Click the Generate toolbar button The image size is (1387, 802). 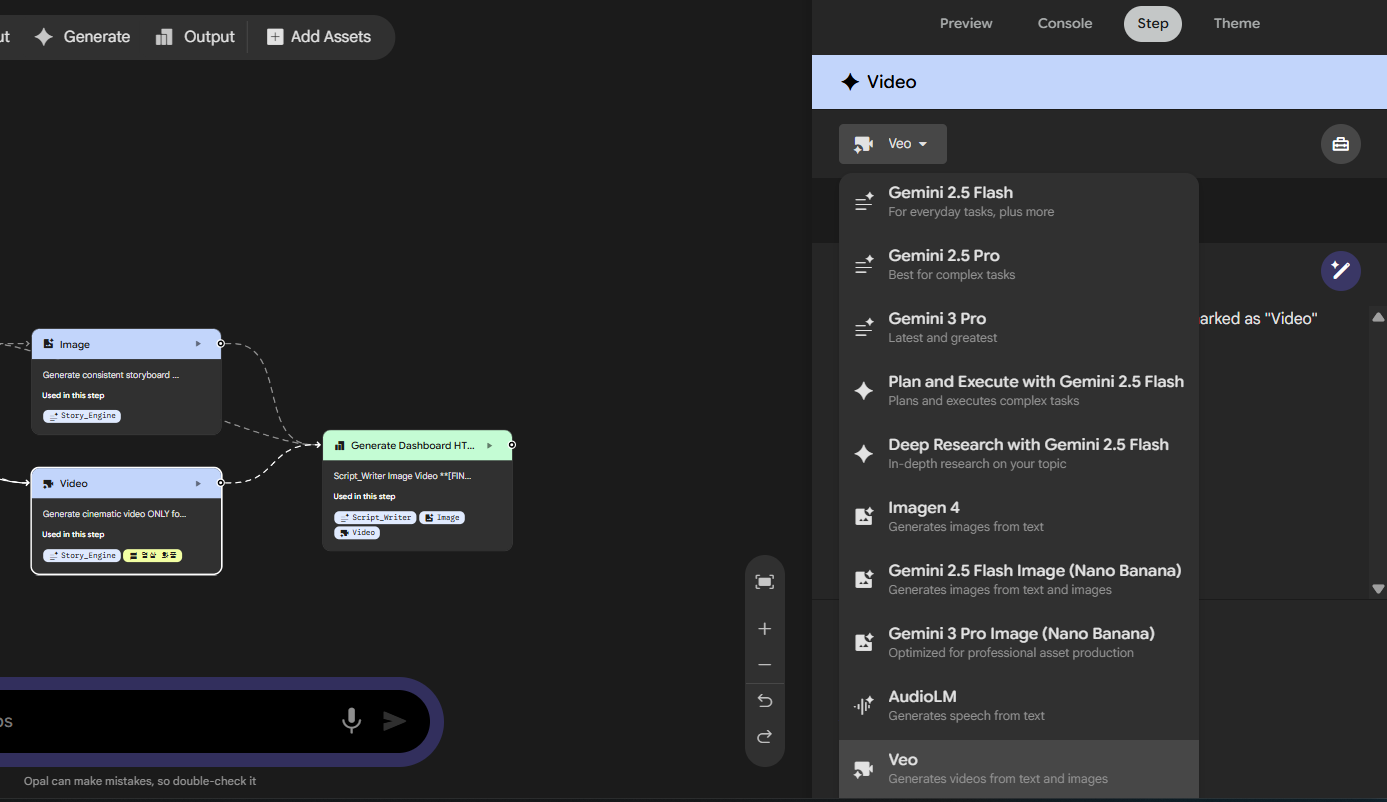tap(82, 37)
